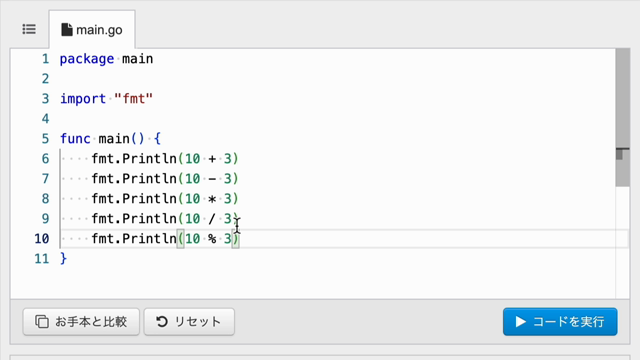Click the asterisk operator on line 8
The width and height of the screenshot is (640, 360).
(x=212, y=199)
